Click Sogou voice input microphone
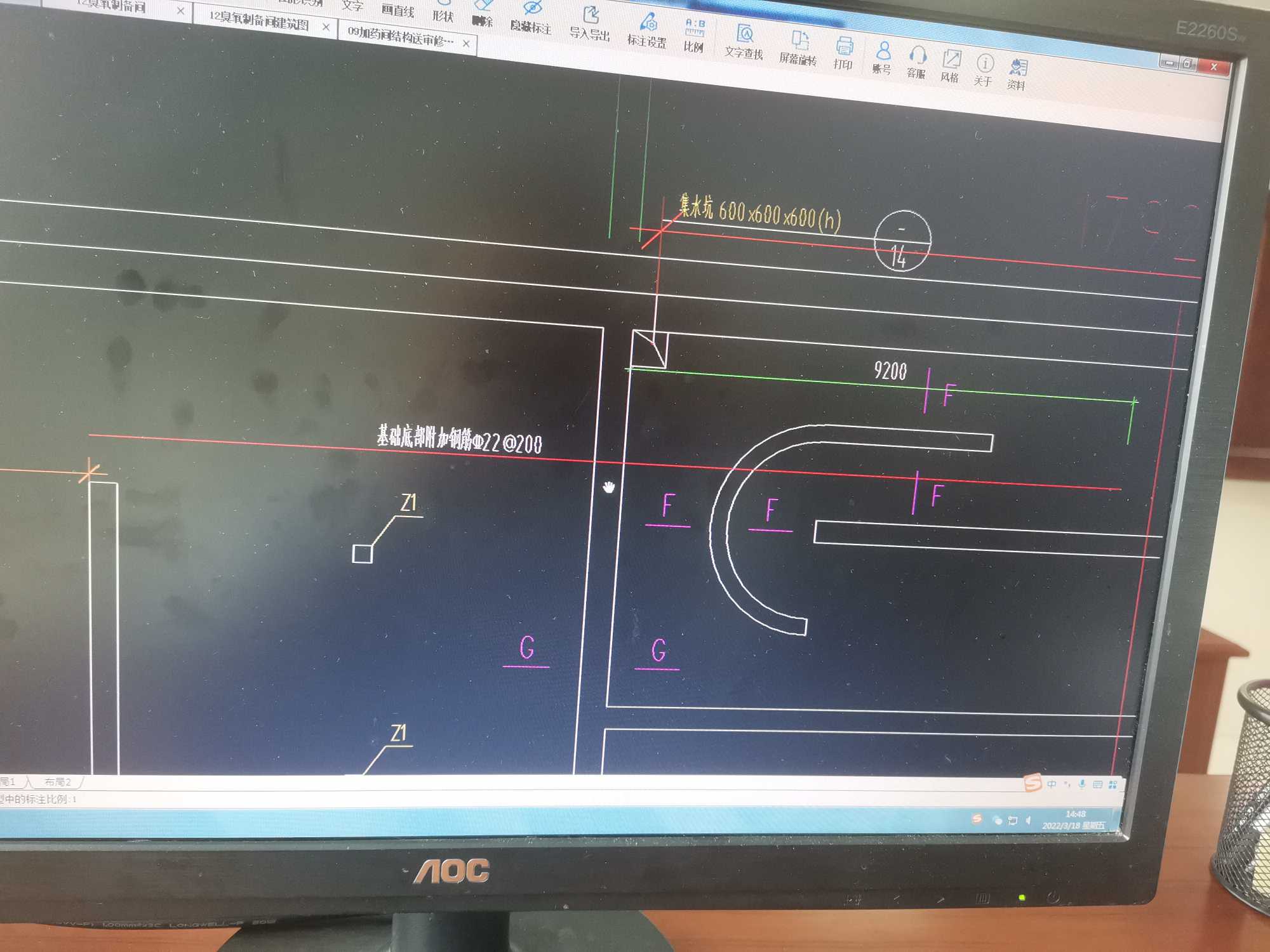The height and width of the screenshot is (952, 1270). 1082,784
